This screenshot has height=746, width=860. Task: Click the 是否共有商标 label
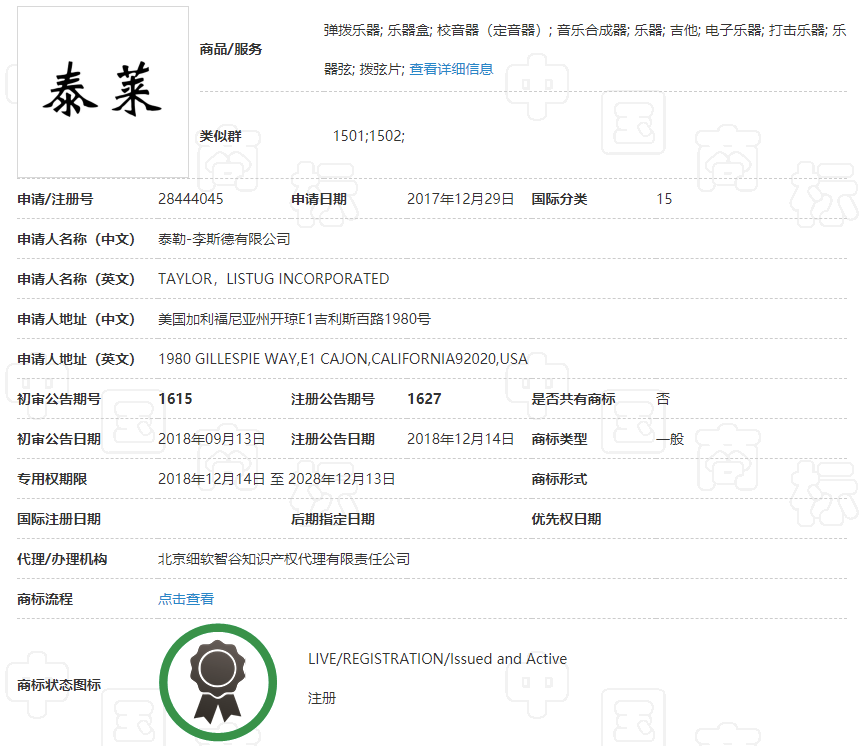pos(573,399)
